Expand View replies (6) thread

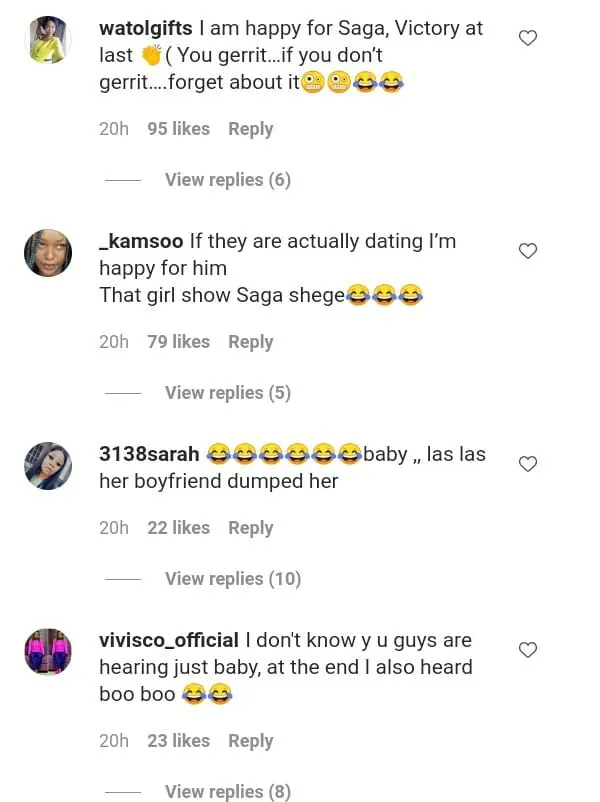point(227,180)
